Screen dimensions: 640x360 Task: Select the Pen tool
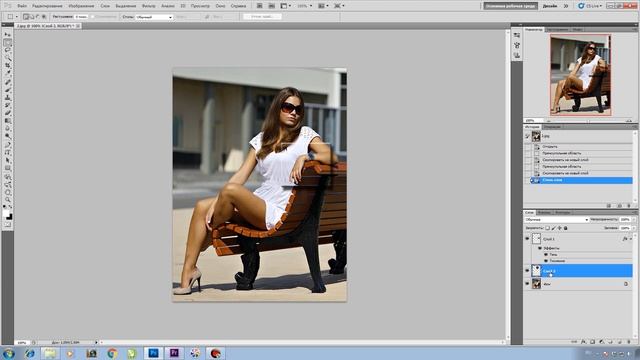click(x=8, y=145)
